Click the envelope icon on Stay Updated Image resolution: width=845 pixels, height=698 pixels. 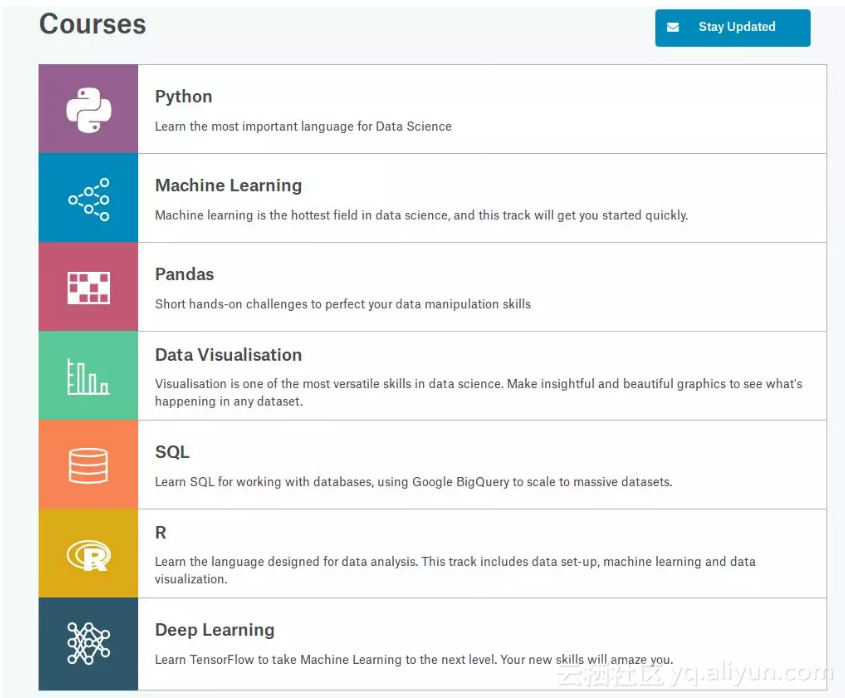tap(673, 27)
